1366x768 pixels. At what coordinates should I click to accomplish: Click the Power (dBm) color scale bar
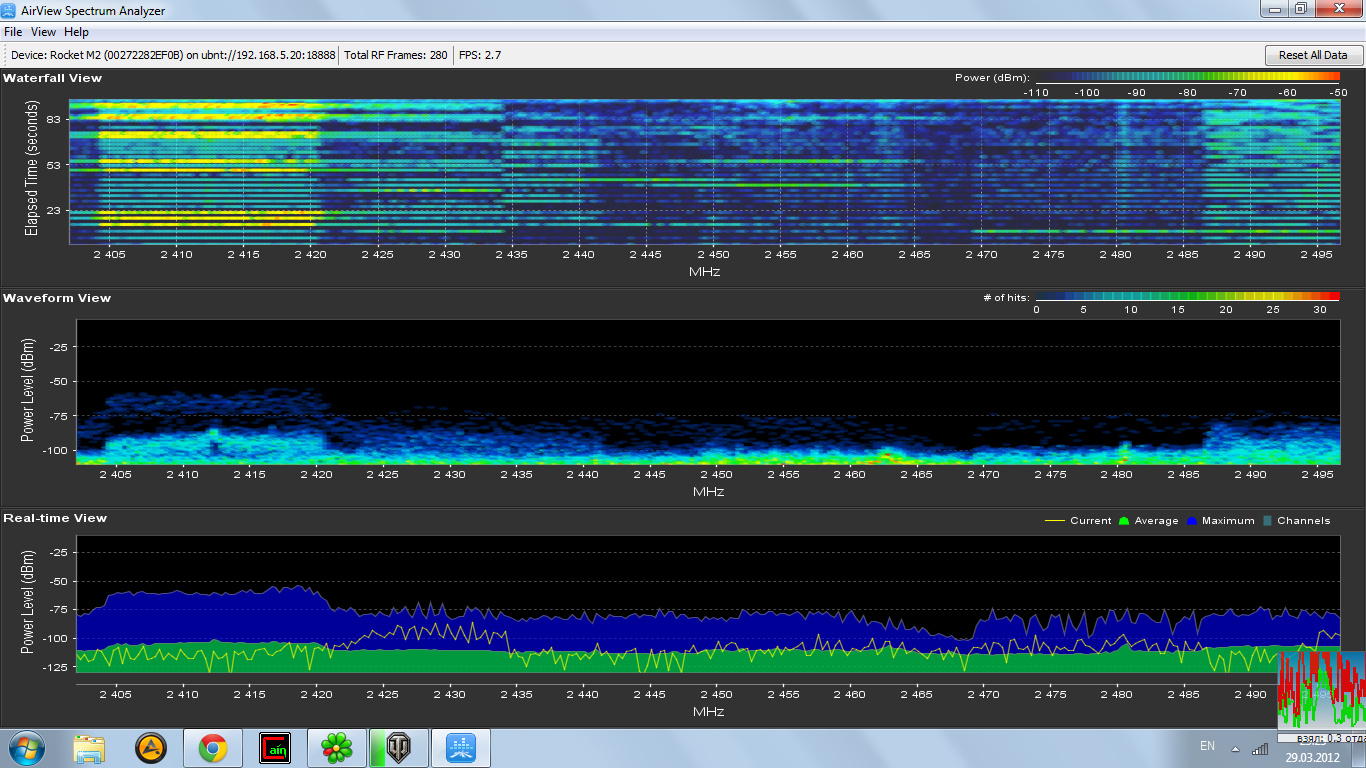[1187, 77]
